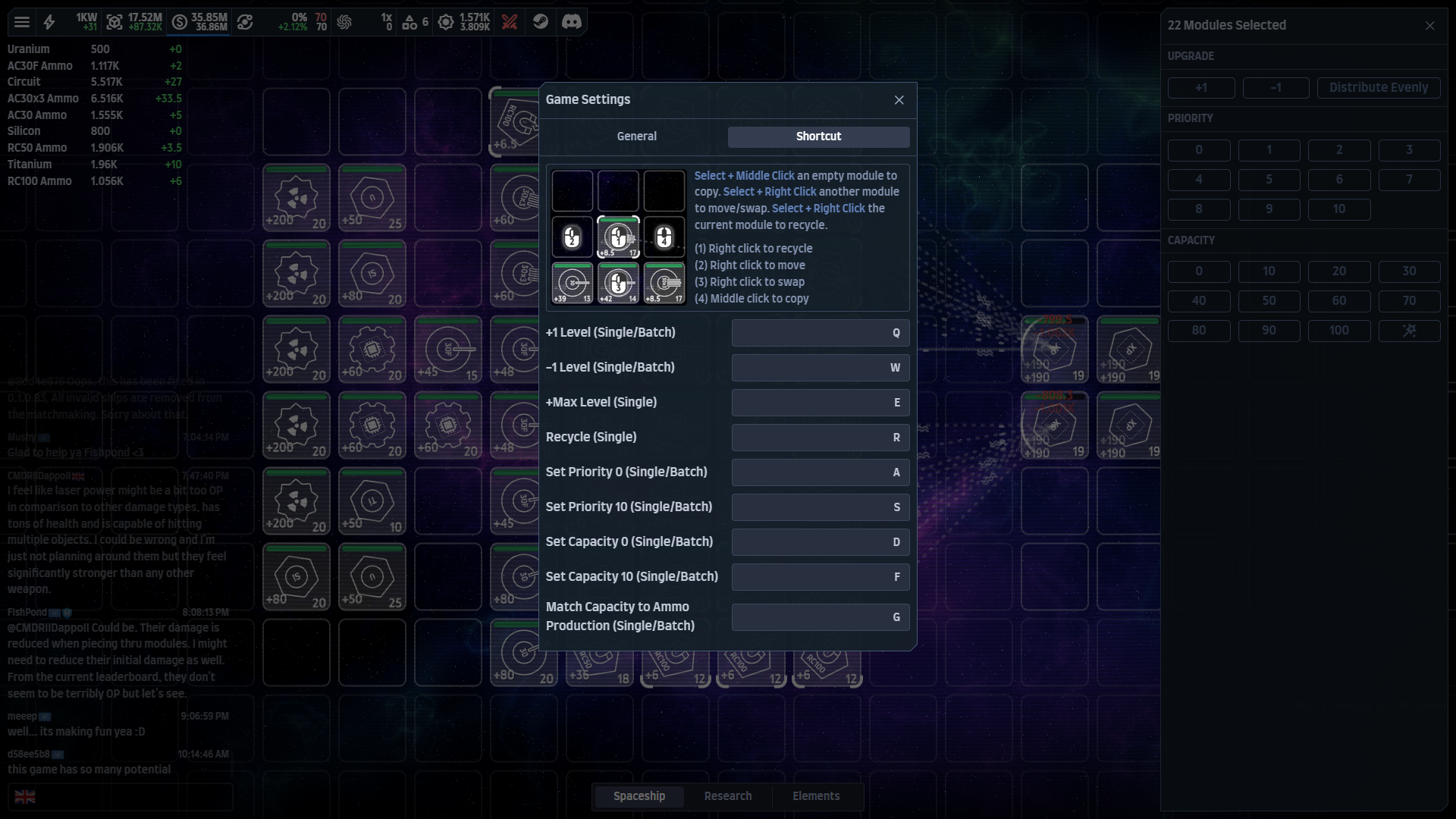Edit the Set Priority 10 shortcut field
1456x819 pixels.
pos(821,507)
